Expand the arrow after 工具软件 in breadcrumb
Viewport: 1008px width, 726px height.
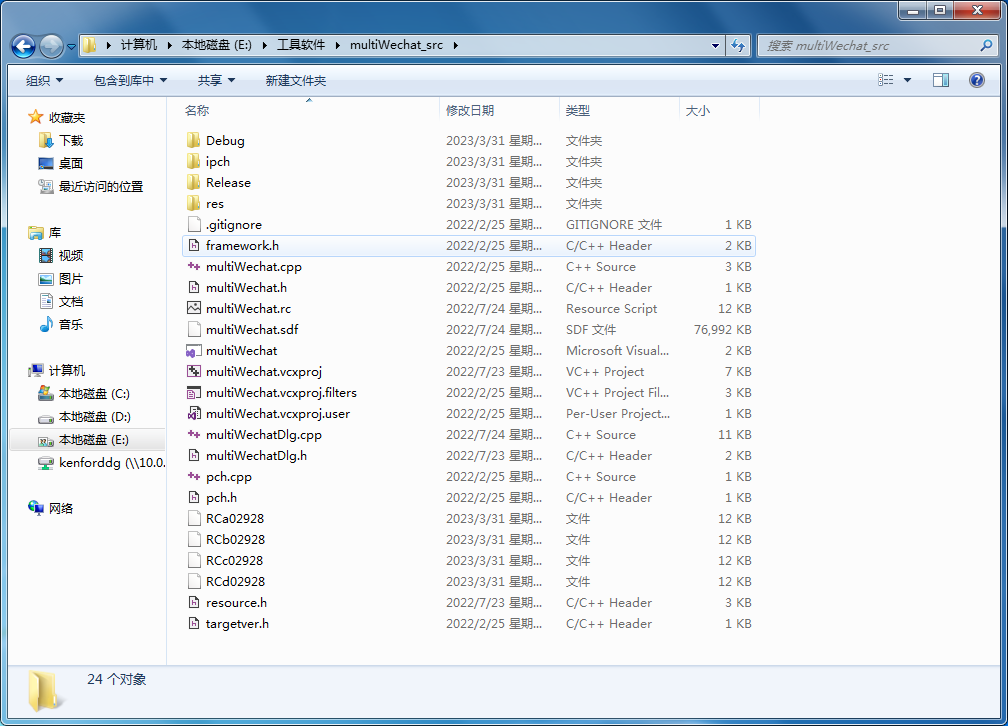click(337, 45)
